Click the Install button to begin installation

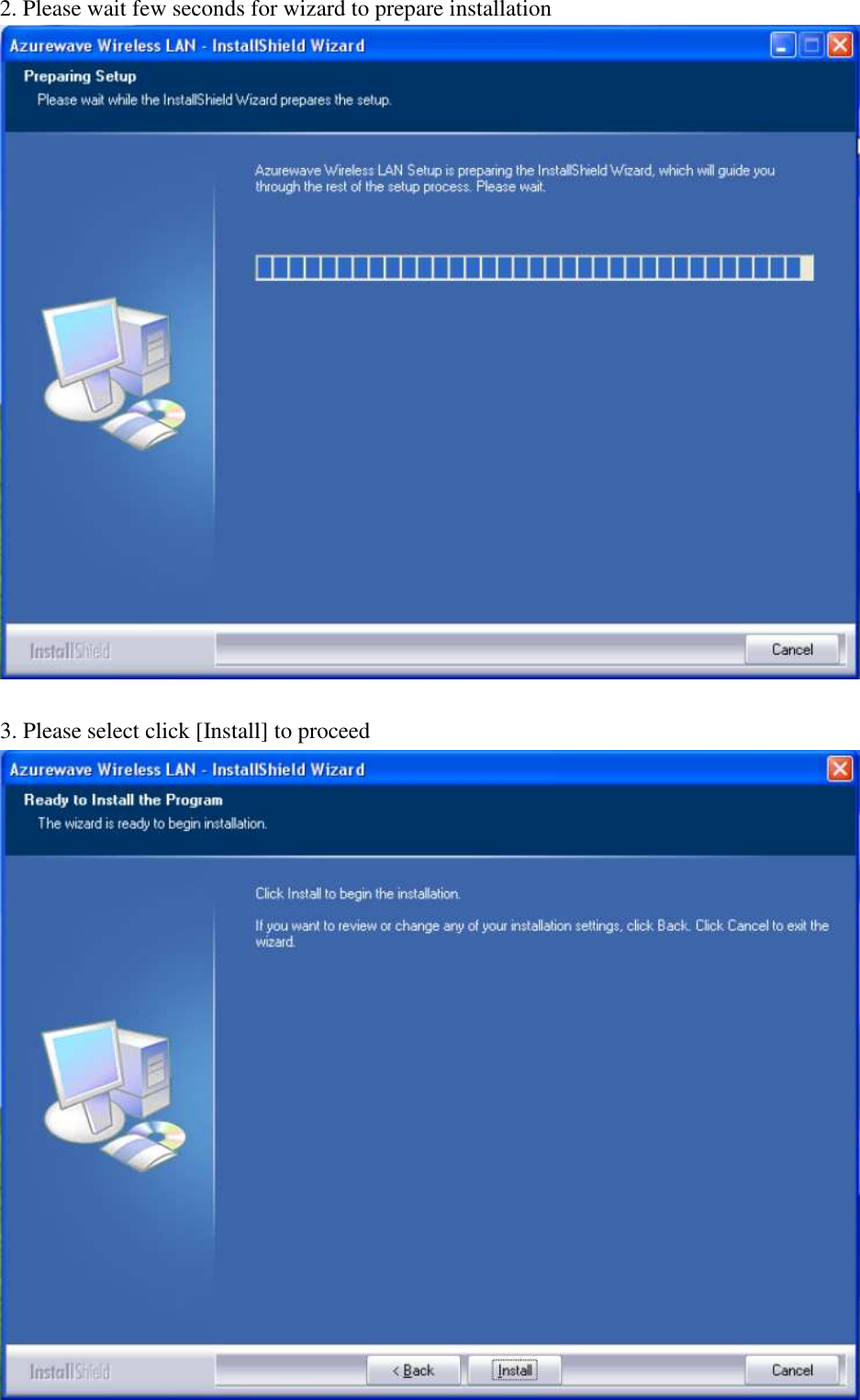pos(515,1370)
